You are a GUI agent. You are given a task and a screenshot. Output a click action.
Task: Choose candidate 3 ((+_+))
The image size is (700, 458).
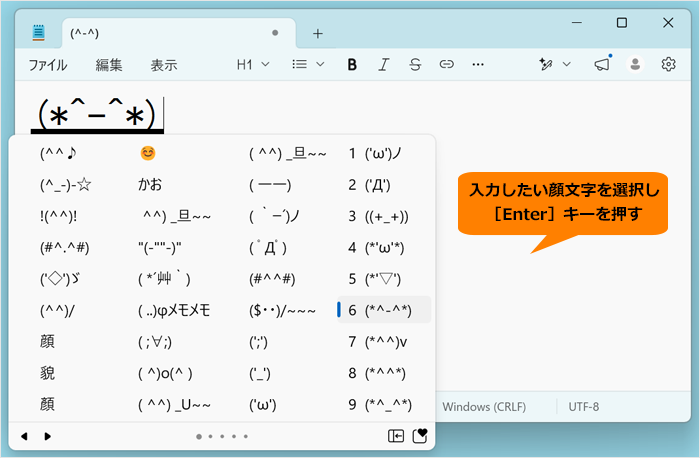(x=384, y=216)
